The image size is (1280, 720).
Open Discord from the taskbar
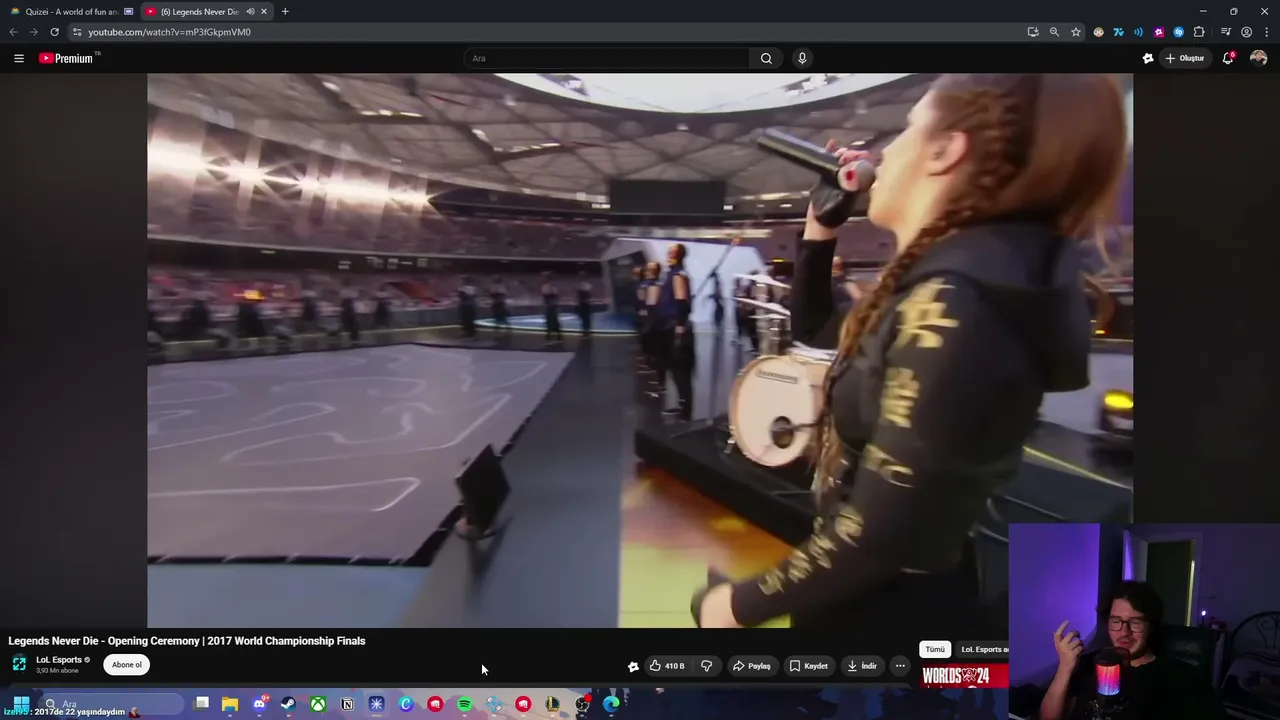click(259, 704)
